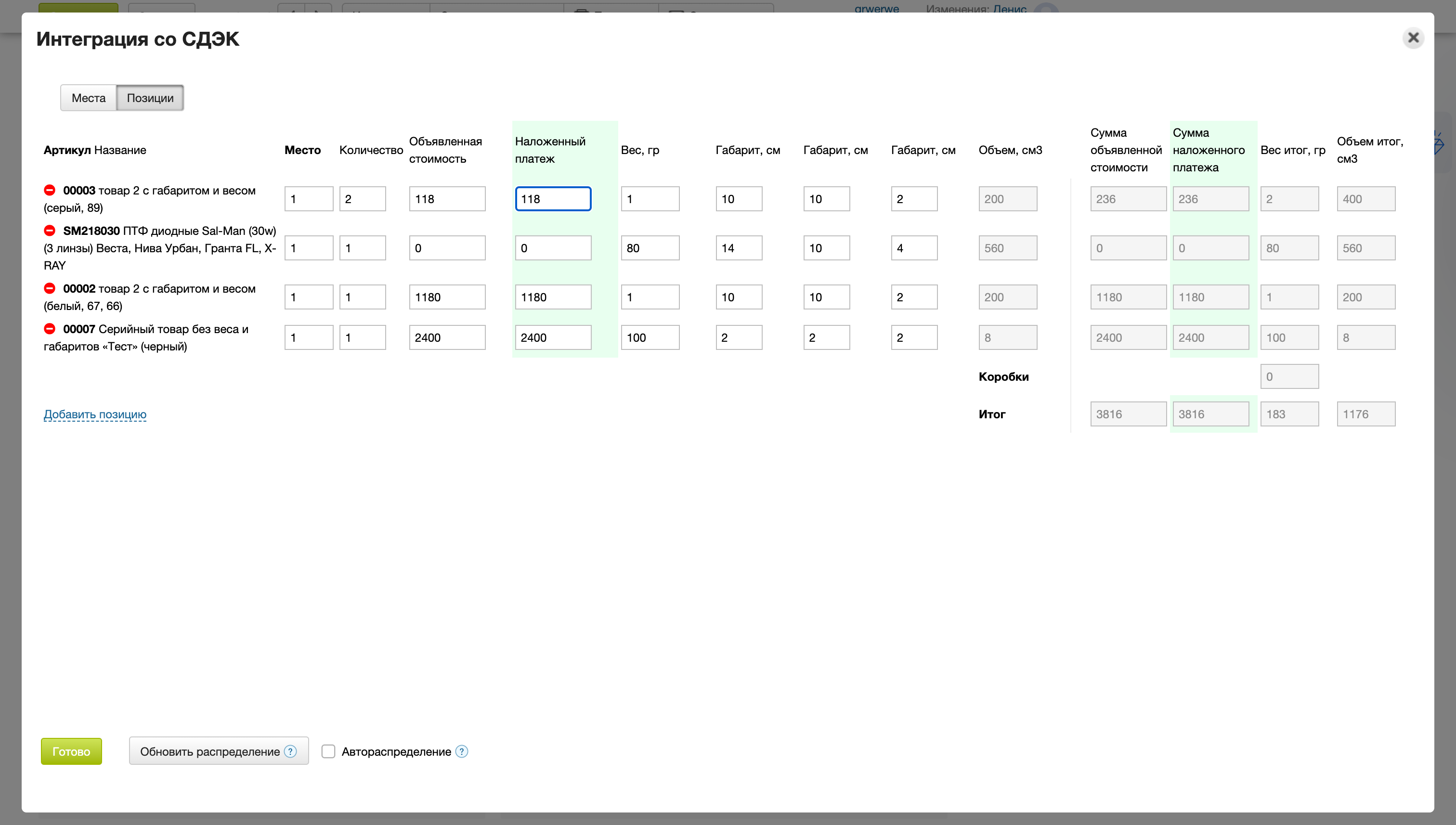Image resolution: width=1456 pixels, height=825 pixels.
Task: Focus Наложенный платеж field for item 00003
Action: tap(553, 199)
